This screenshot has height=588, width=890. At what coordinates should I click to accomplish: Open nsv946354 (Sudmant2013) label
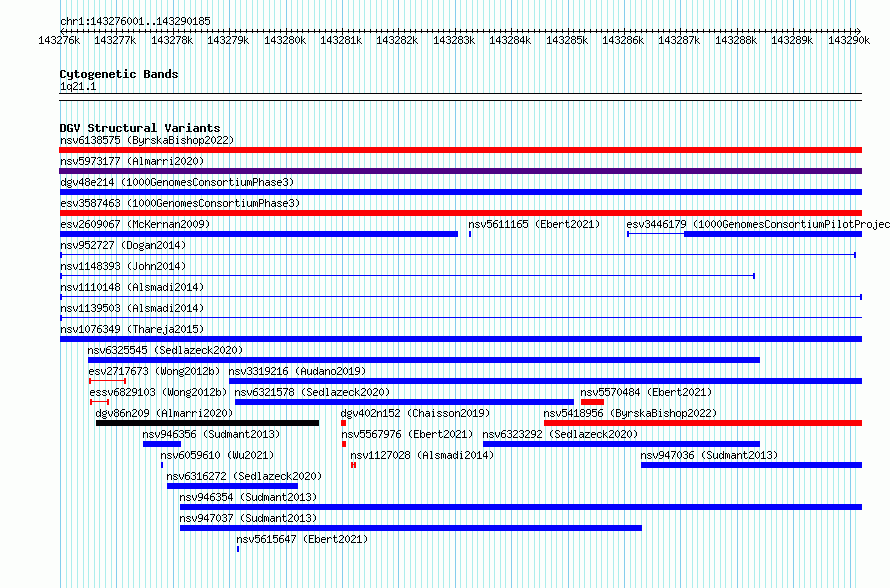pos(248,497)
